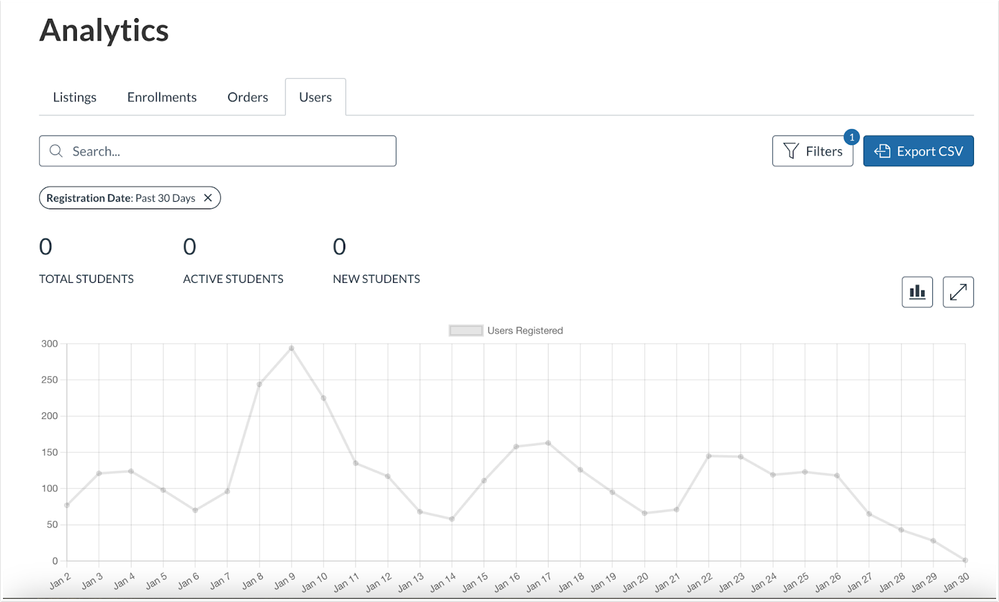
Task: Click the Jan 17 data point on chart
Action: click(x=548, y=443)
